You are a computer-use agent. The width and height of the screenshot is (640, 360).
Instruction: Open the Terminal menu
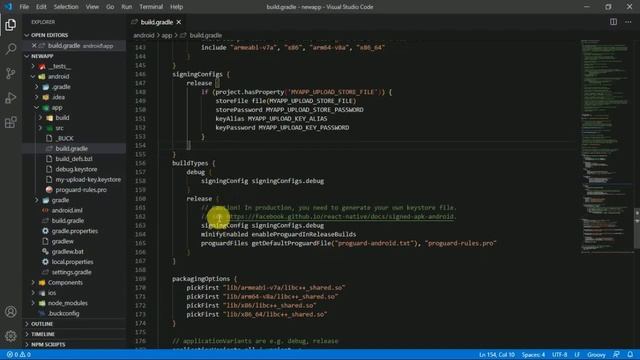(151, 7)
